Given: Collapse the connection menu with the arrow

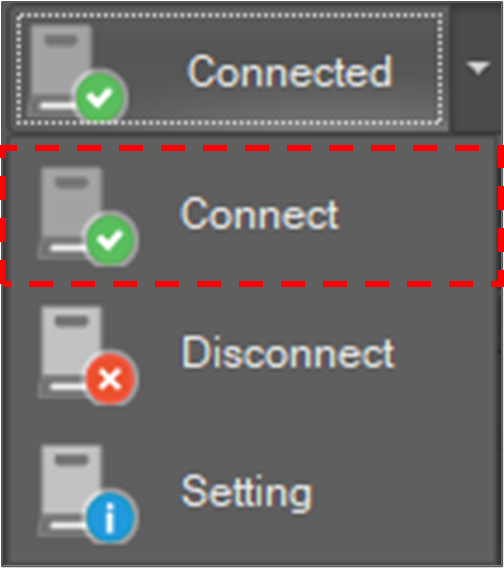Looking at the screenshot, I should coord(478,68).
